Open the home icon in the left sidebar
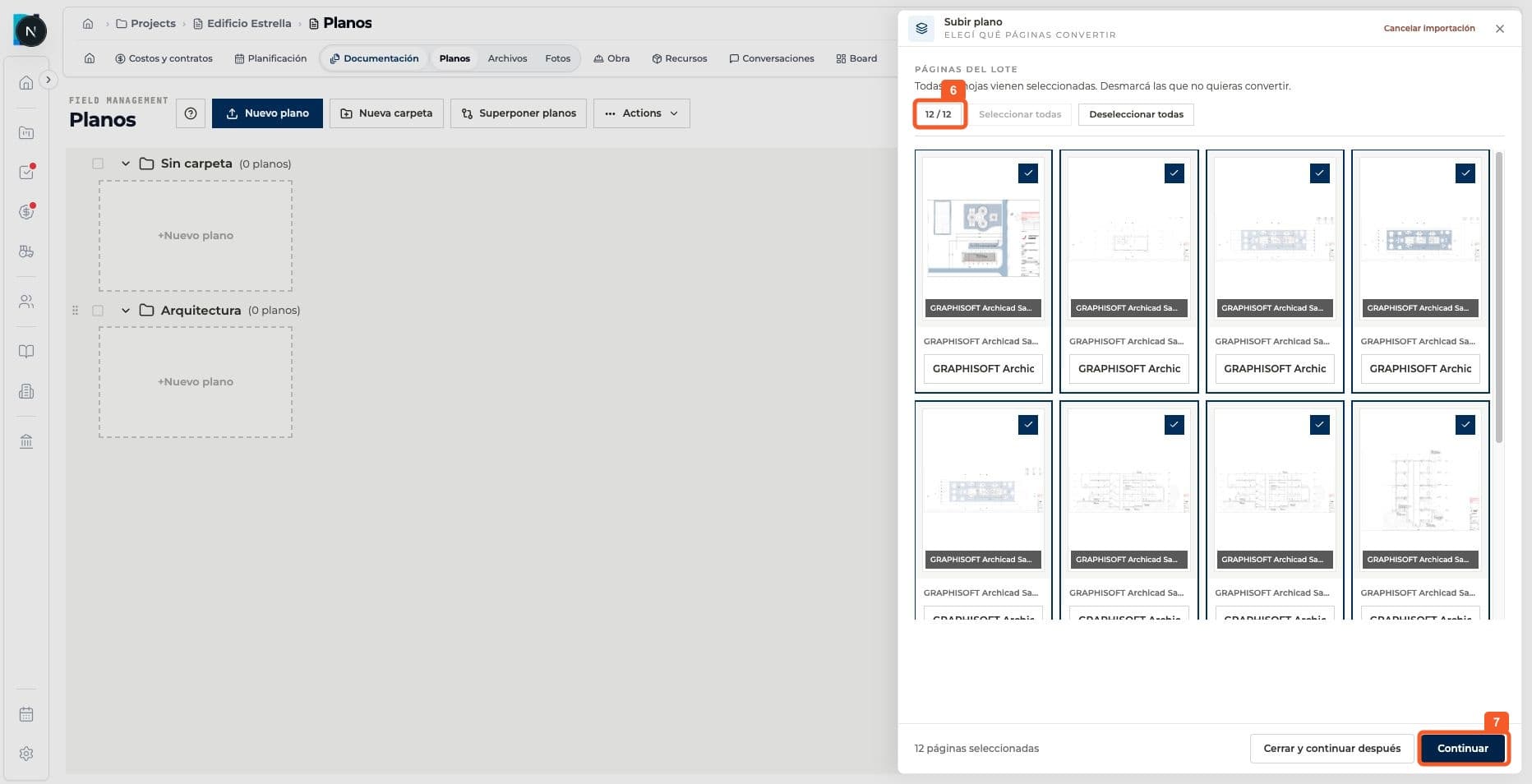The width and height of the screenshot is (1532, 784). (x=26, y=82)
